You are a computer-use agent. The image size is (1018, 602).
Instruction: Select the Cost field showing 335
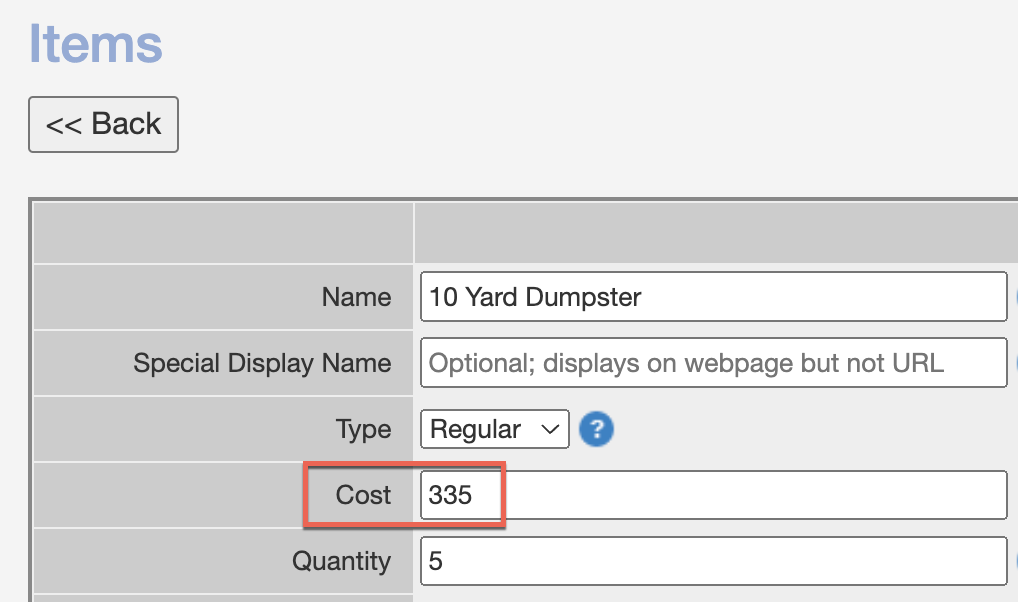click(x=712, y=495)
